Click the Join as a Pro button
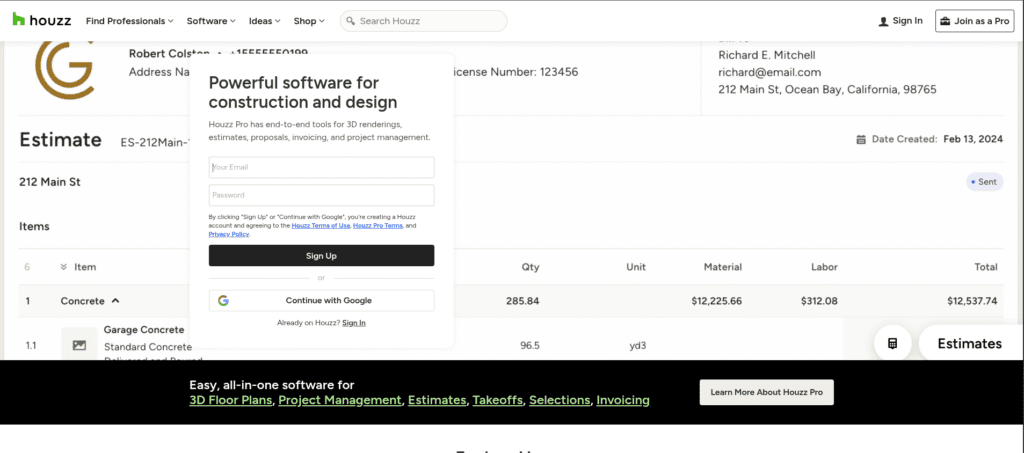The image size is (1024, 453). click(x=974, y=21)
